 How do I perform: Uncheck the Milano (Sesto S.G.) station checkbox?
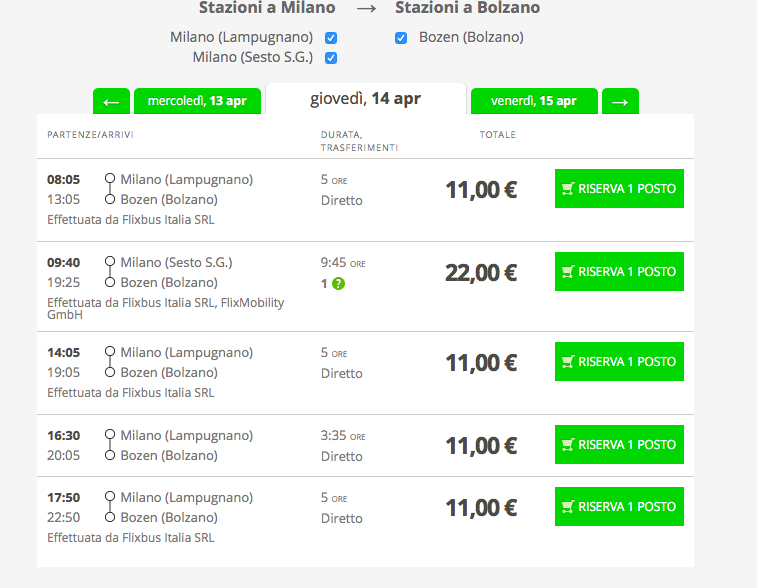point(331,58)
